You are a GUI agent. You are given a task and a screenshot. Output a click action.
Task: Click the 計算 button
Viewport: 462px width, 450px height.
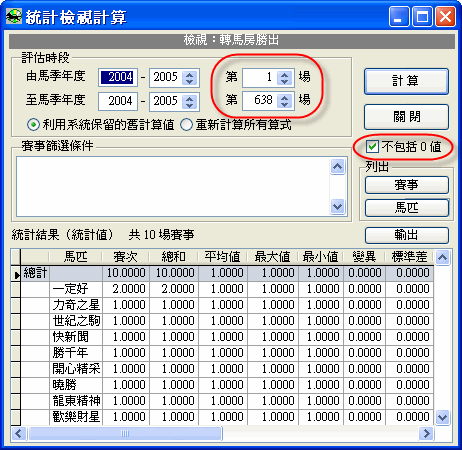coord(406,81)
